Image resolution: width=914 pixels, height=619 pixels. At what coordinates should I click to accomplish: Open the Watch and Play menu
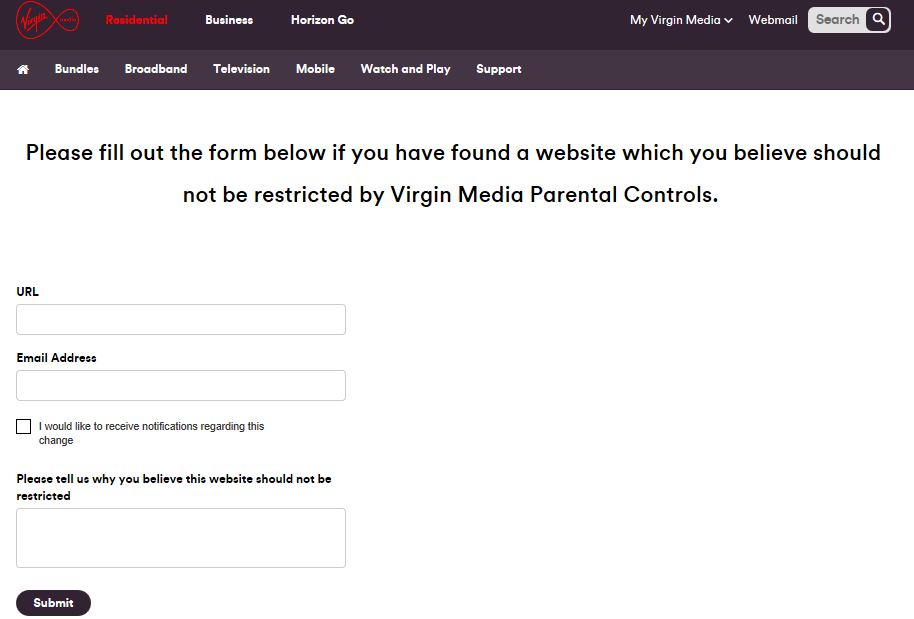(406, 69)
